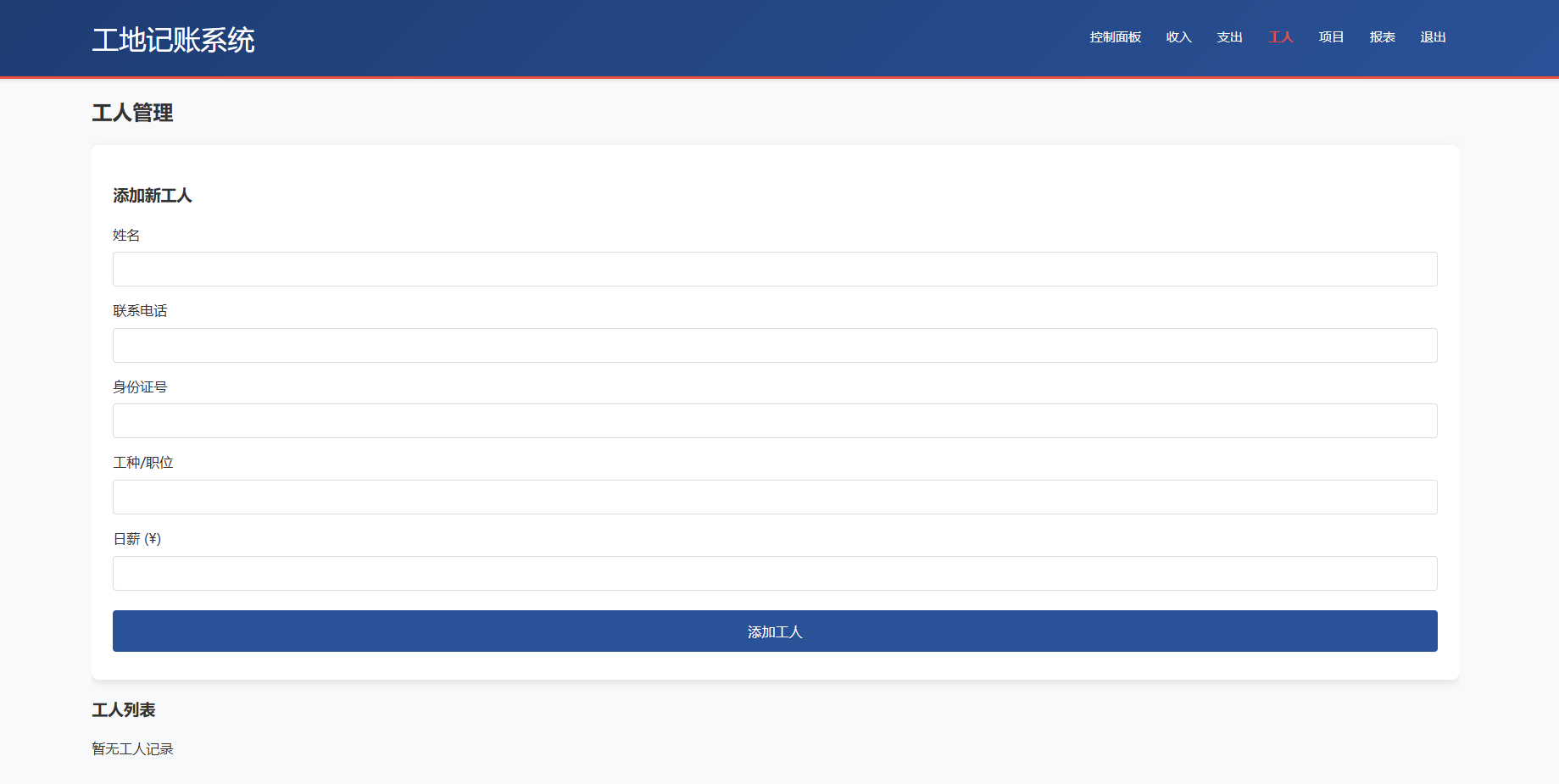1559x784 pixels.
Task: Focus the 姓名 input field
Action: point(774,270)
